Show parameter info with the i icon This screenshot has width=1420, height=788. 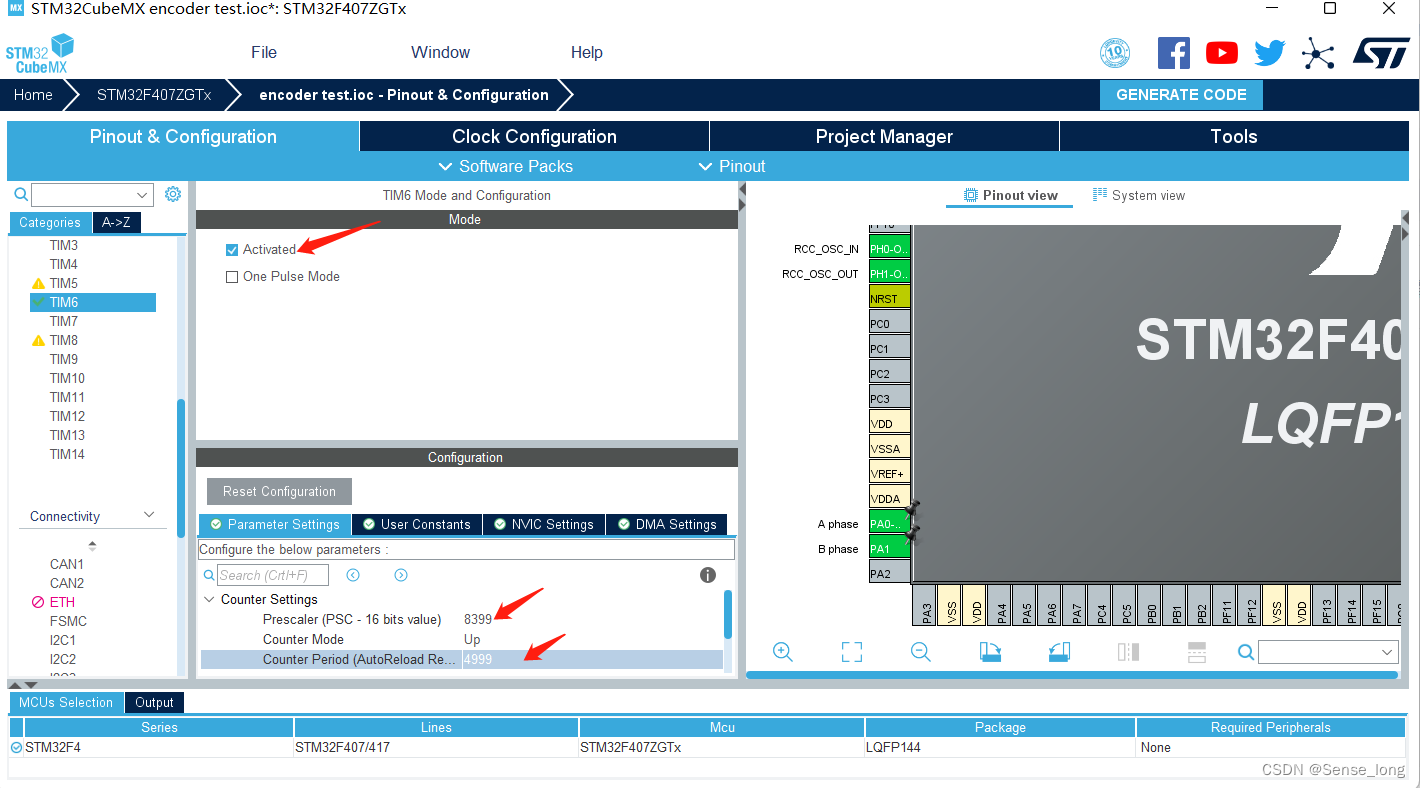pyautogui.click(x=708, y=575)
